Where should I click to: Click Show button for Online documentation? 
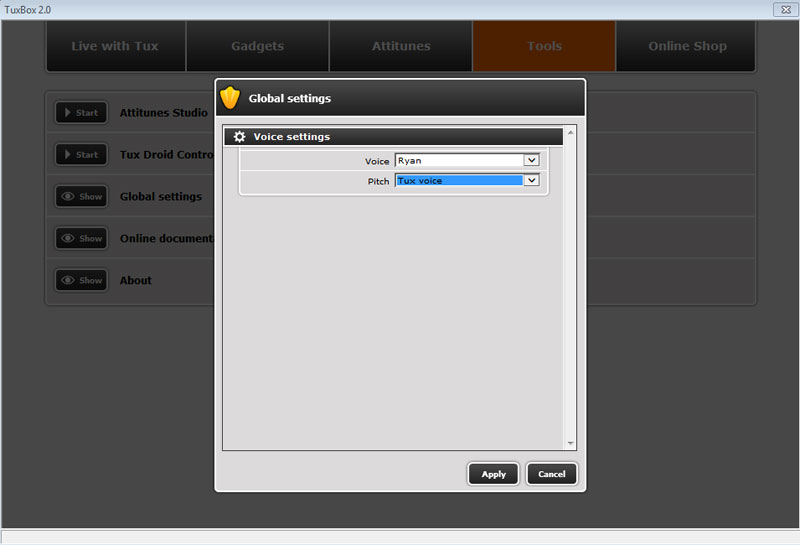point(81,239)
